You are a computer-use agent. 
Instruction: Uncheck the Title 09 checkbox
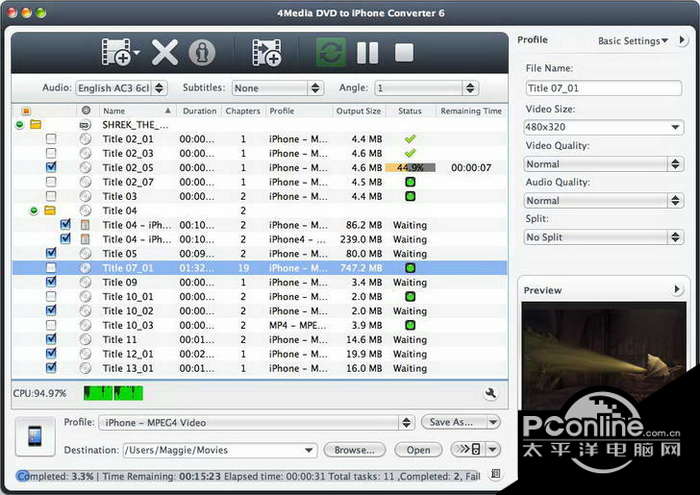click(x=51, y=282)
